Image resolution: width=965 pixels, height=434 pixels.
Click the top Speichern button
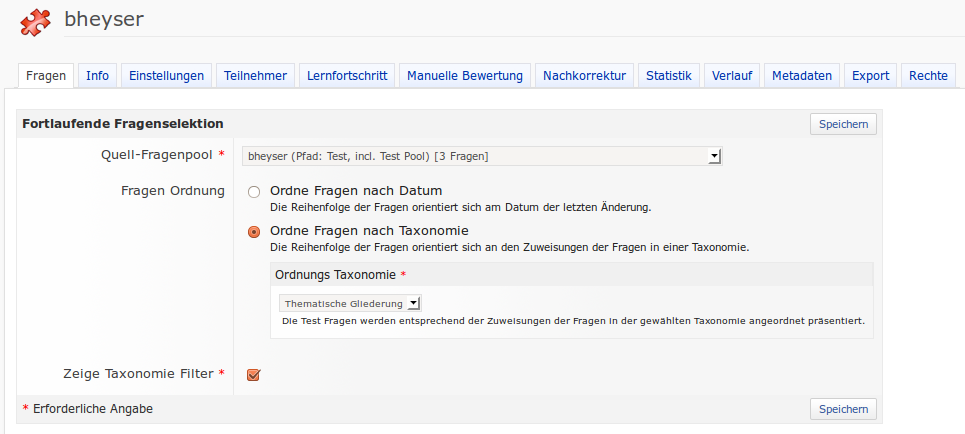click(843, 124)
